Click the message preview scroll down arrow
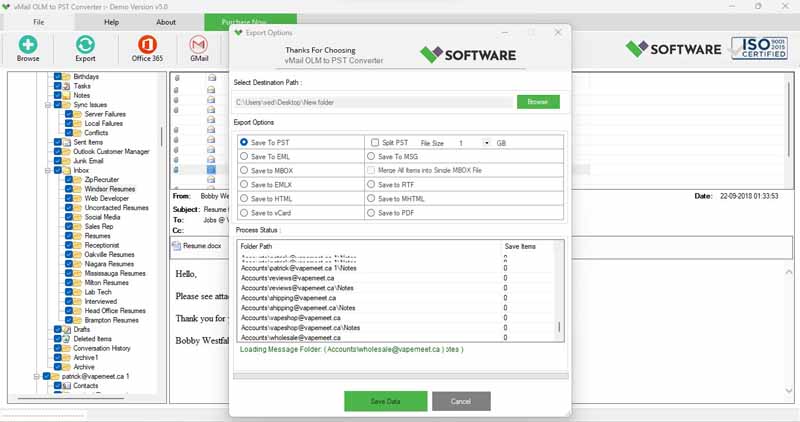This screenshot has height=422, width=800. pyautogui.click(x=789, y=391)
